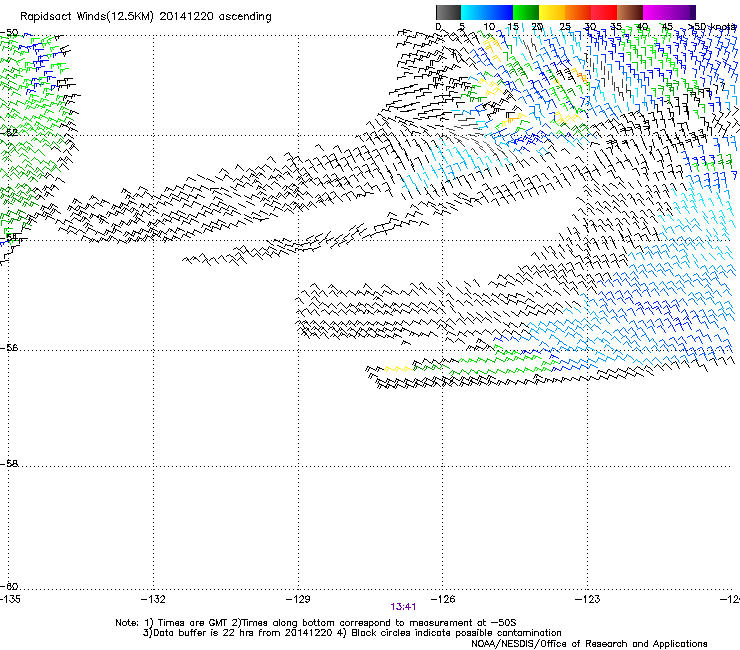Click the -135 longitude label
The width and height of the screenshot is (740, 650).
click(10, 599)
